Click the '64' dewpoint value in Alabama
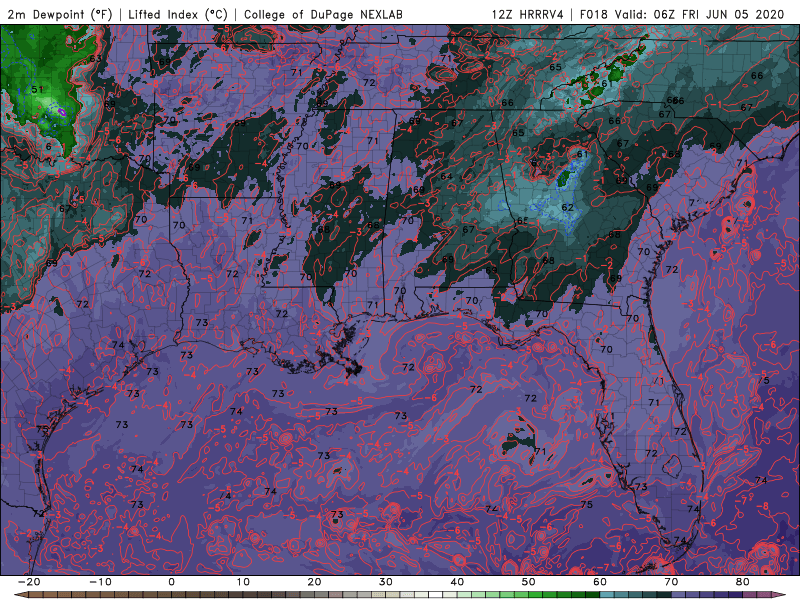This screenshot has height=600, width=800. [446, 177]
